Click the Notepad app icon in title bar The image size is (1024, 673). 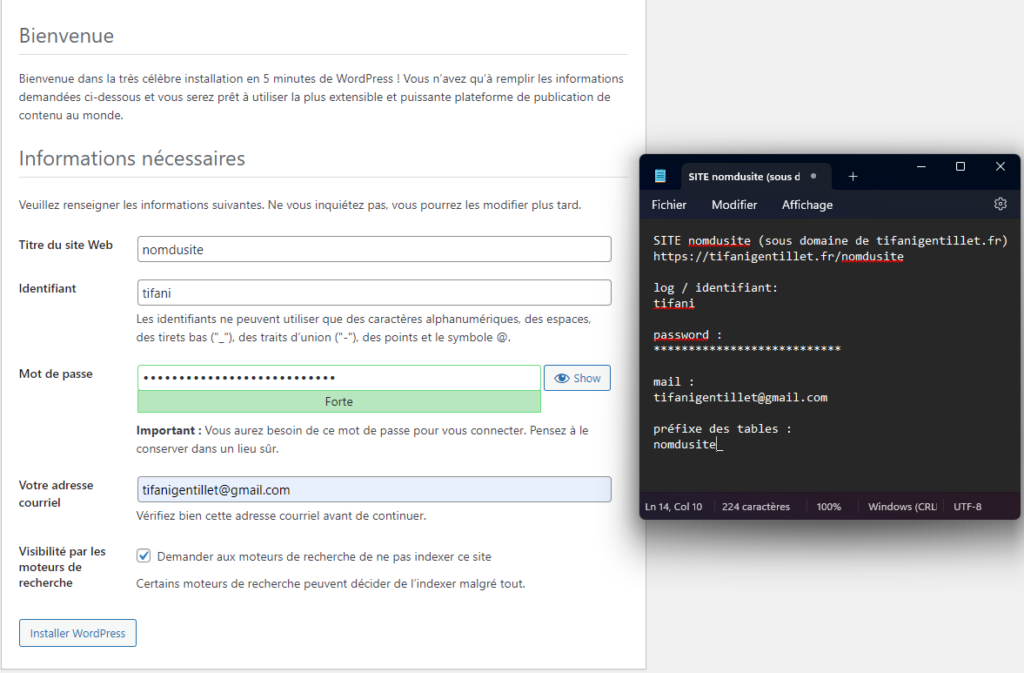coord(660,176)
